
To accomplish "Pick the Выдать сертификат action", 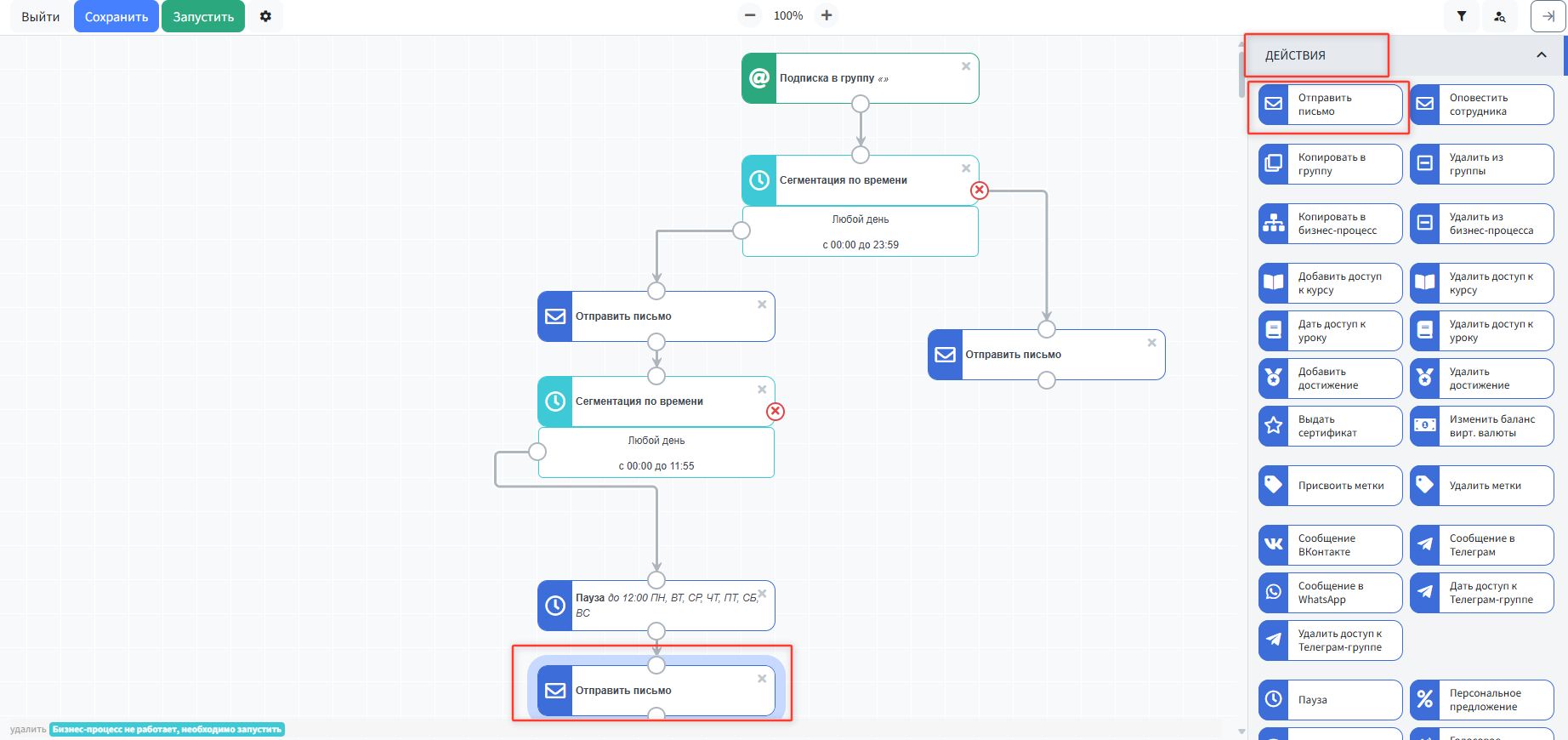I will [1330, 426].
